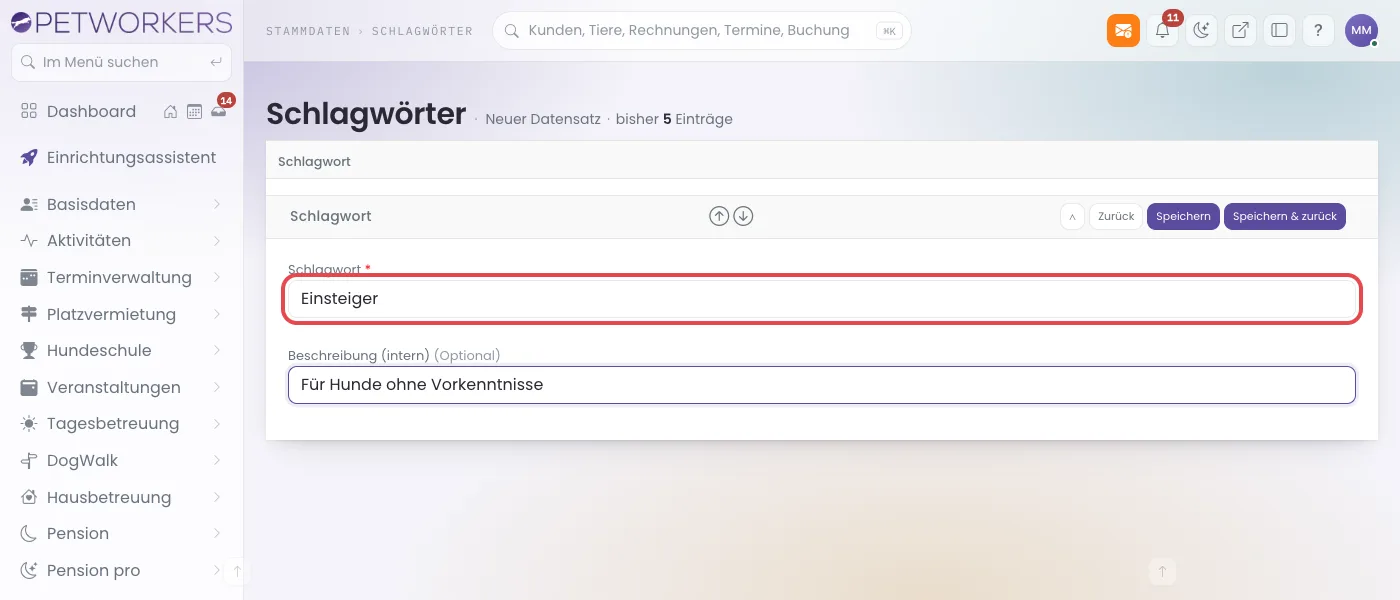Click the open-in-new-window icon
Image resolution: width=1400 pixels, height=600 pixels.
tap(1240, 31)
